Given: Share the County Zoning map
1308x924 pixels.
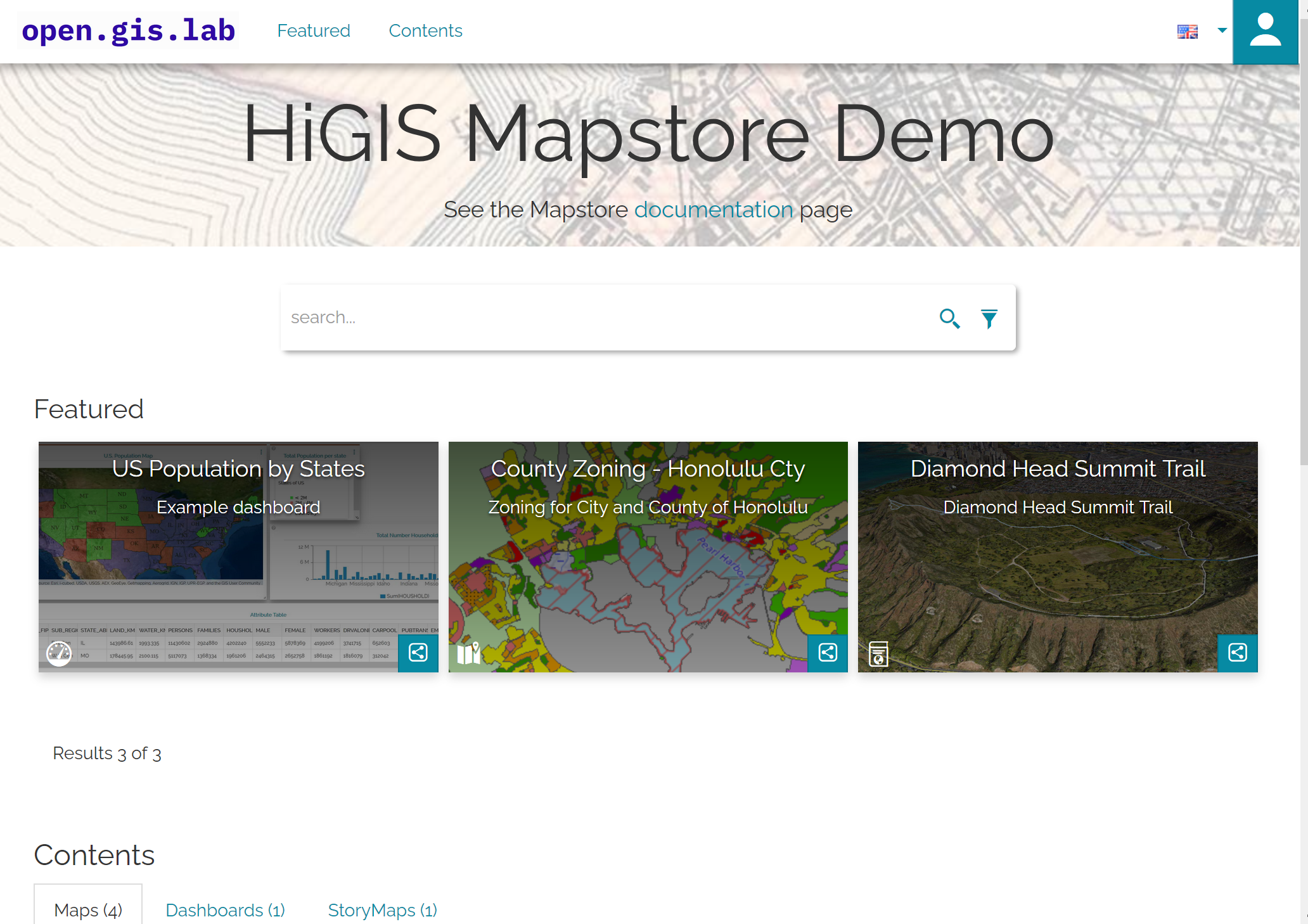Looking at the screenshot, I should (x=828, y=653).
